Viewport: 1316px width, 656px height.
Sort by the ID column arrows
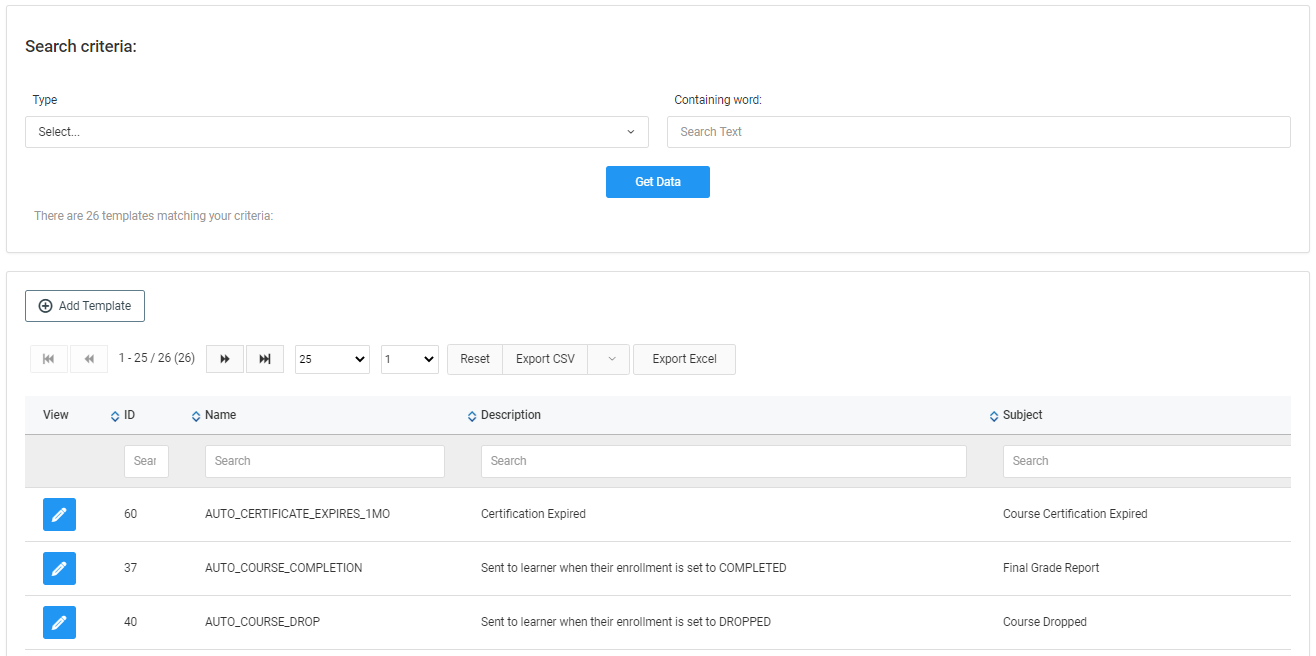click(115, 416)
